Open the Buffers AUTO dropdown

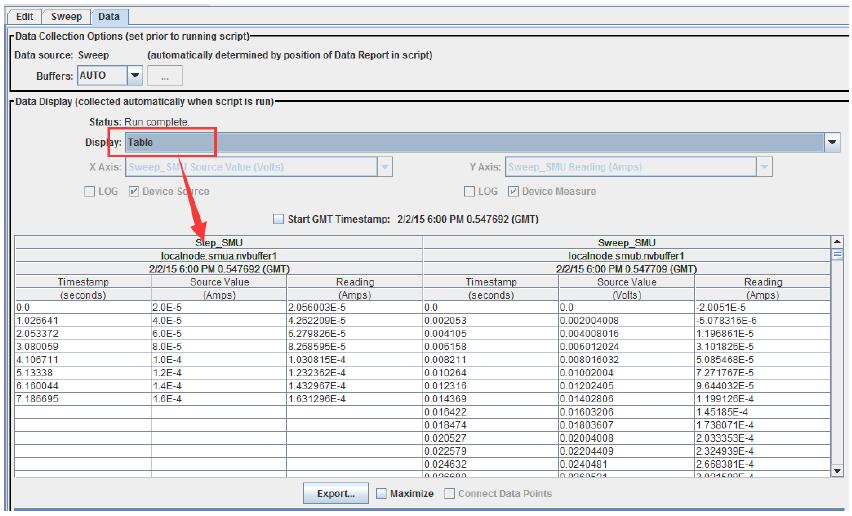134,75
